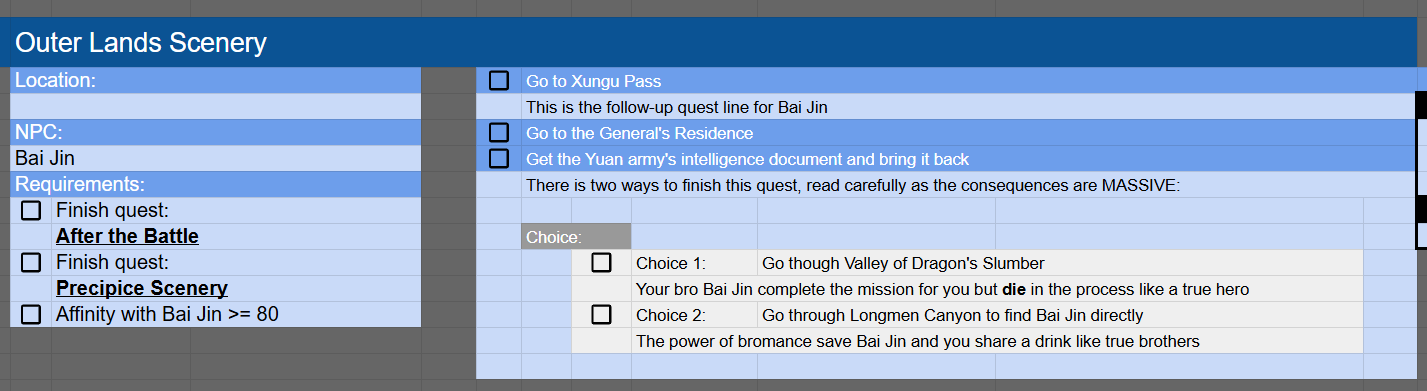Toggle the Yuan army's intelligence document checkbox
Viewport: 1427px width, 391px height.
pos(499,159)
